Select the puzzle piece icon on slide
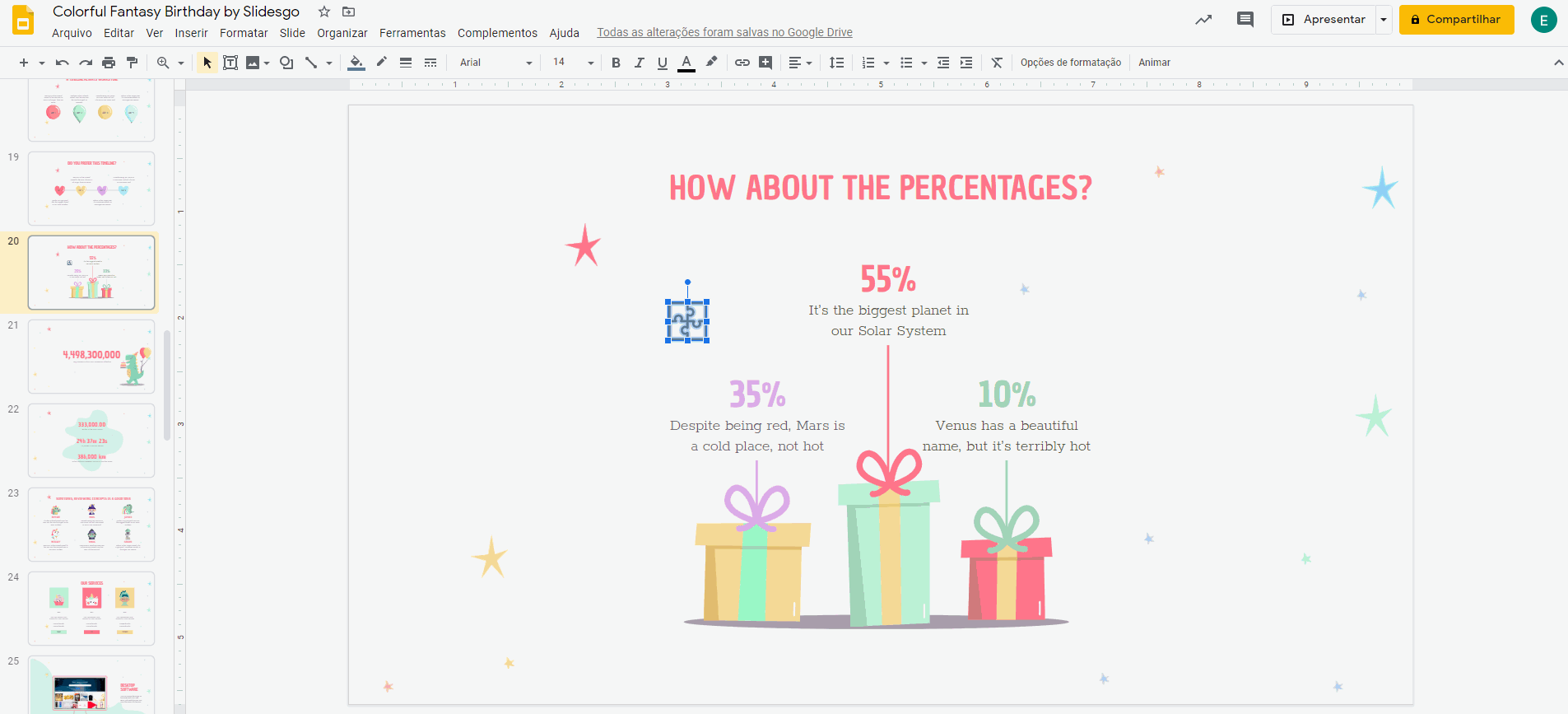The height and width of the screenshot is (714, 1568). point(687,321)
